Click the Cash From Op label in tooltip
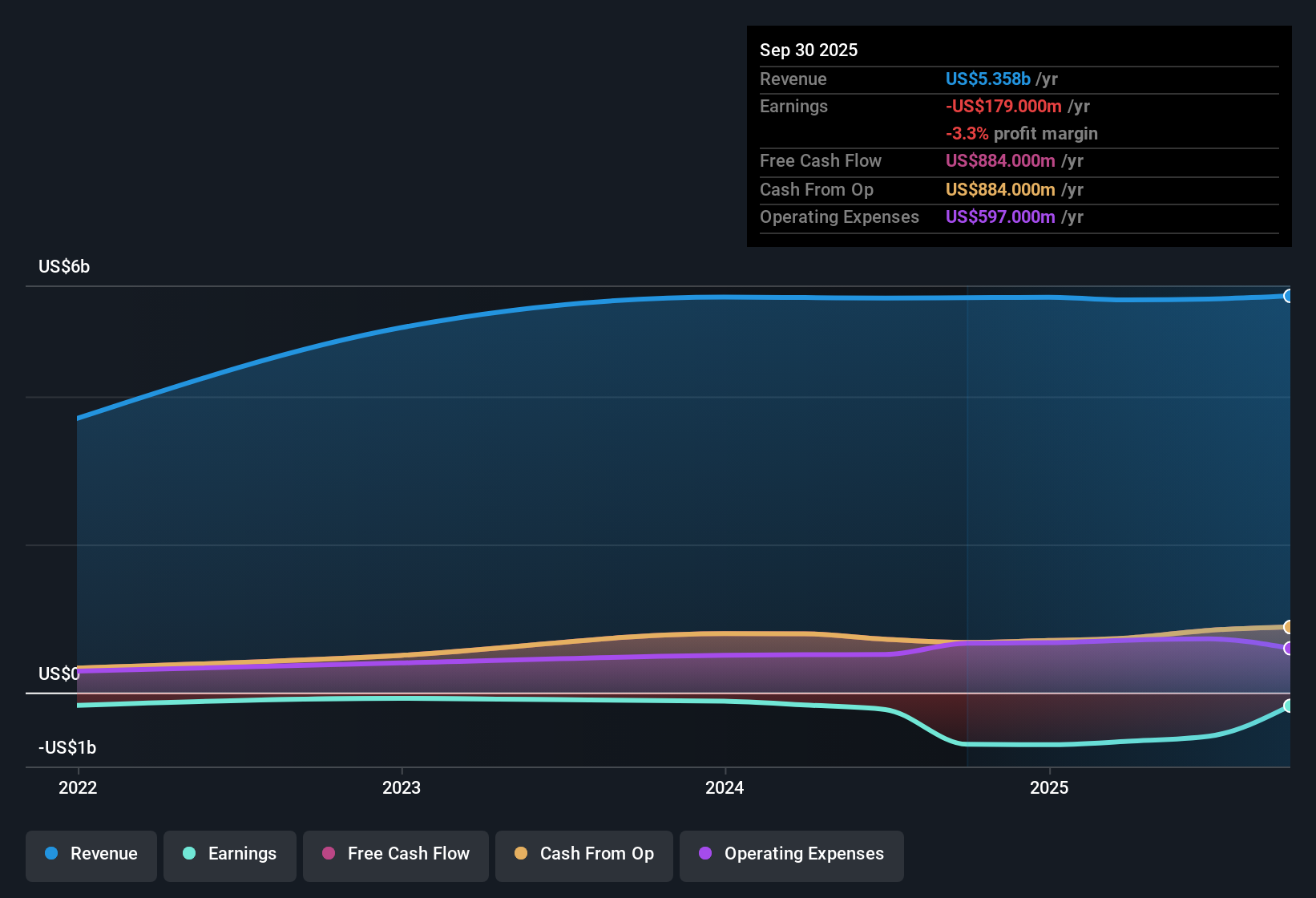1316x898 pixels. coord(817,189)
